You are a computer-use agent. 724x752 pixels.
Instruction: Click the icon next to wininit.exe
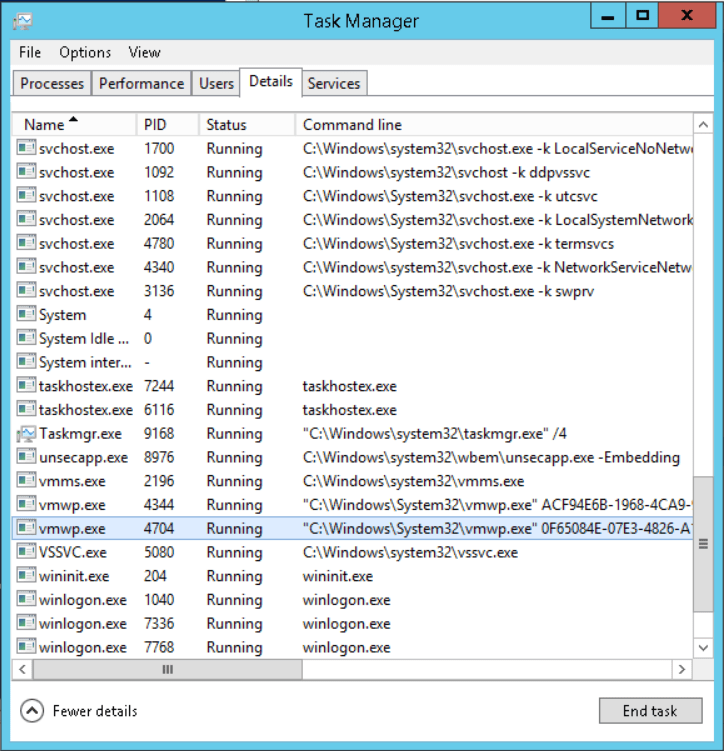click(x=26, y=576)
